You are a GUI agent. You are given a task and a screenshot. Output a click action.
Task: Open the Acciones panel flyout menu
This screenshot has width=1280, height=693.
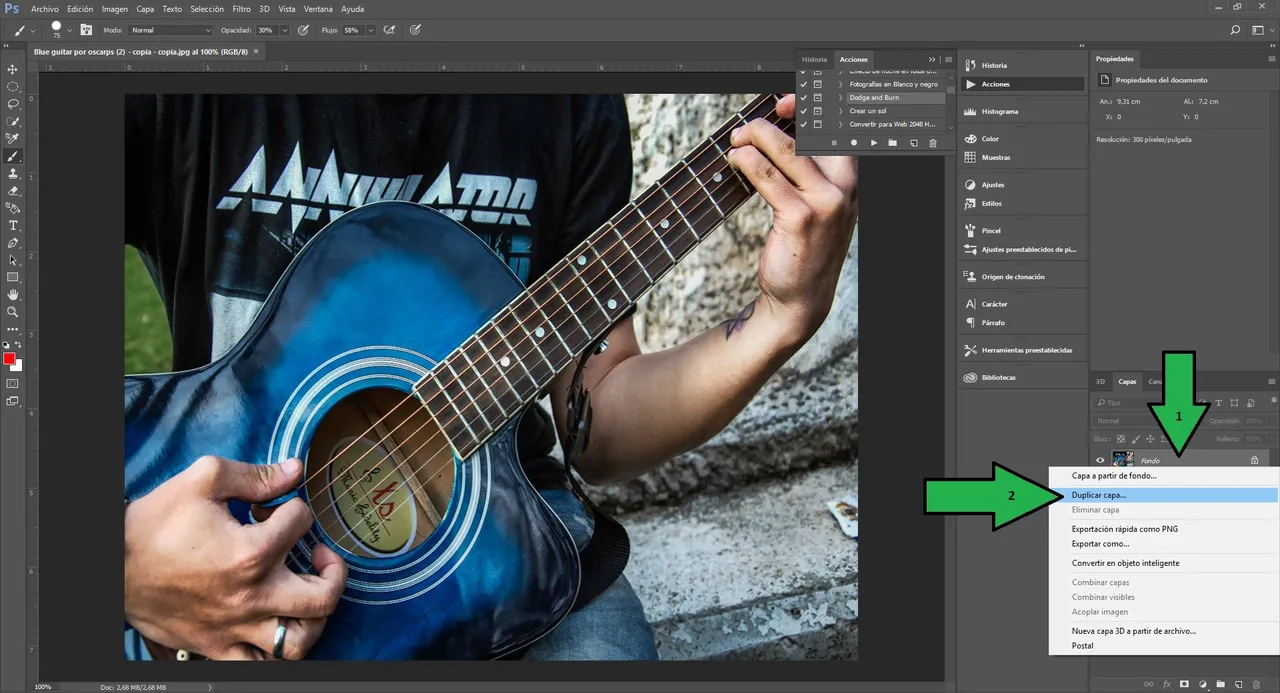(948, 60)
